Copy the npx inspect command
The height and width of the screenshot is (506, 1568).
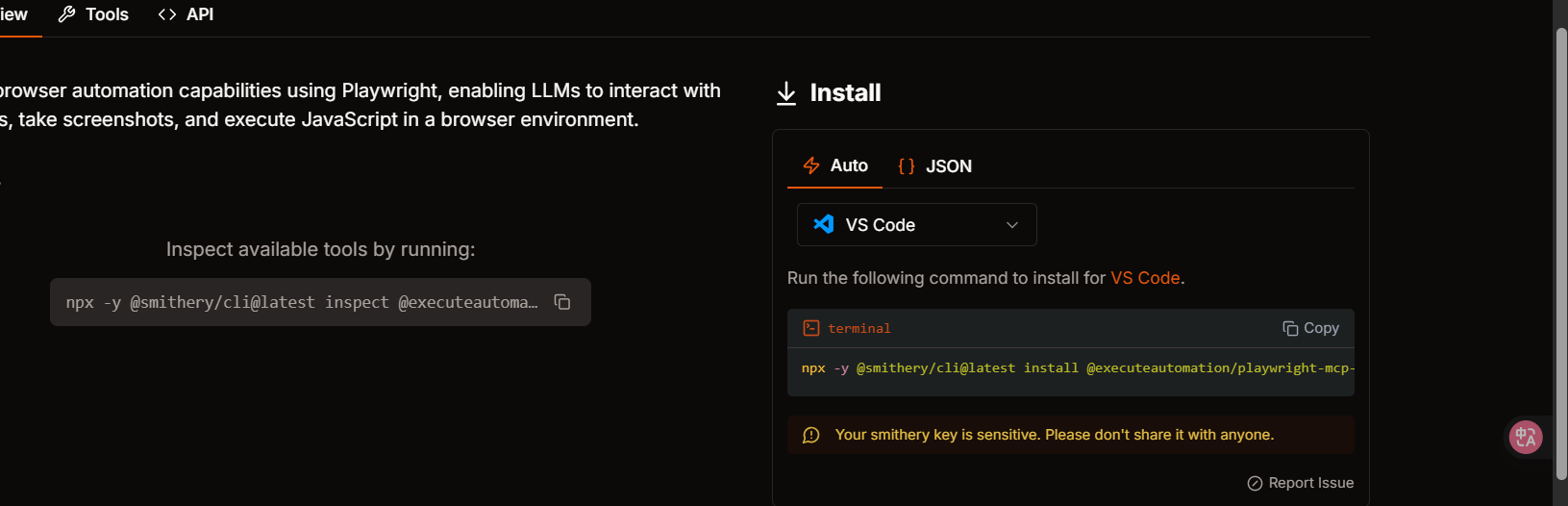tap(562, 302)
